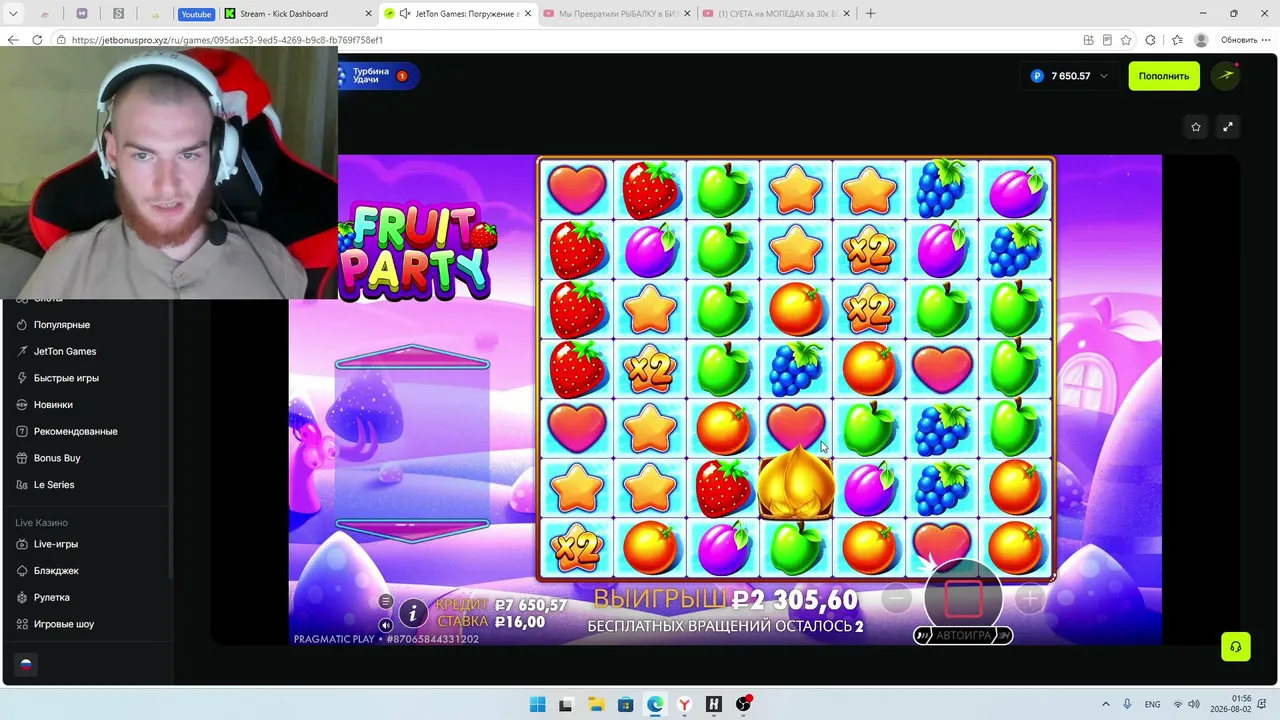Click the ВЫИГРЫШ ₽2 305,60 win amount

tap(726, 599)
